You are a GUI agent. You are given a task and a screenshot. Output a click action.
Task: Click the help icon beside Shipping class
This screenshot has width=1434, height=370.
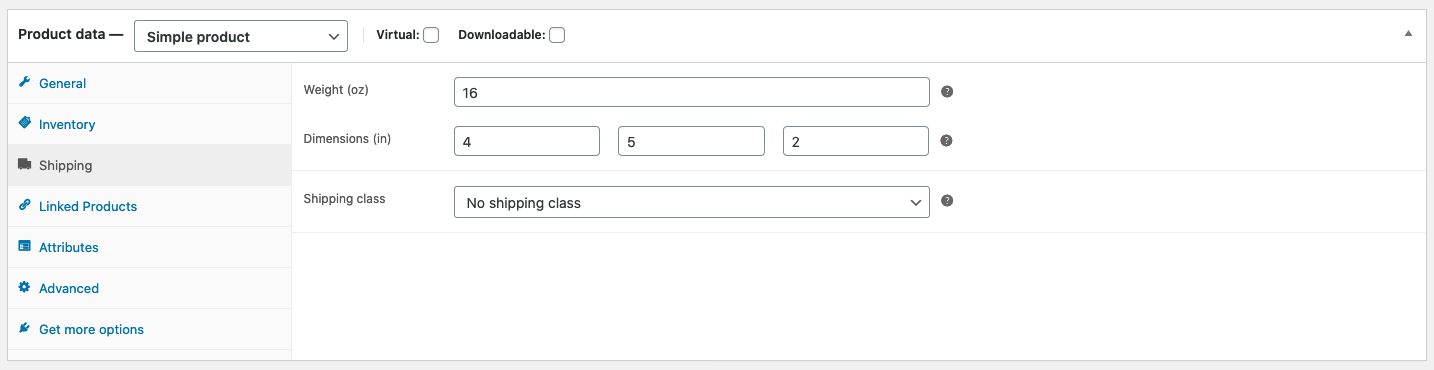(x=947, y=200)
